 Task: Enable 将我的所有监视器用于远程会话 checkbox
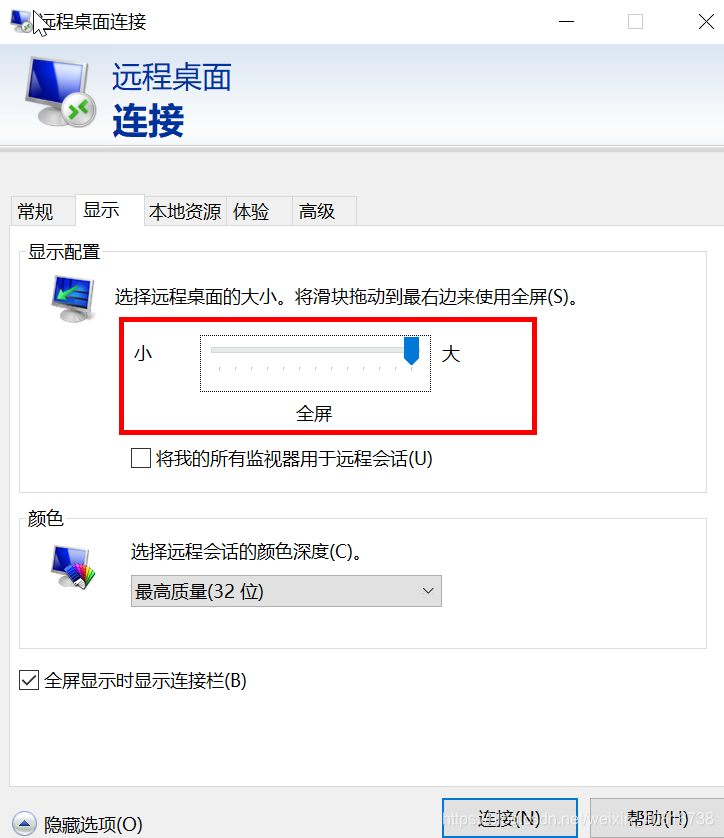pos(141,459)
